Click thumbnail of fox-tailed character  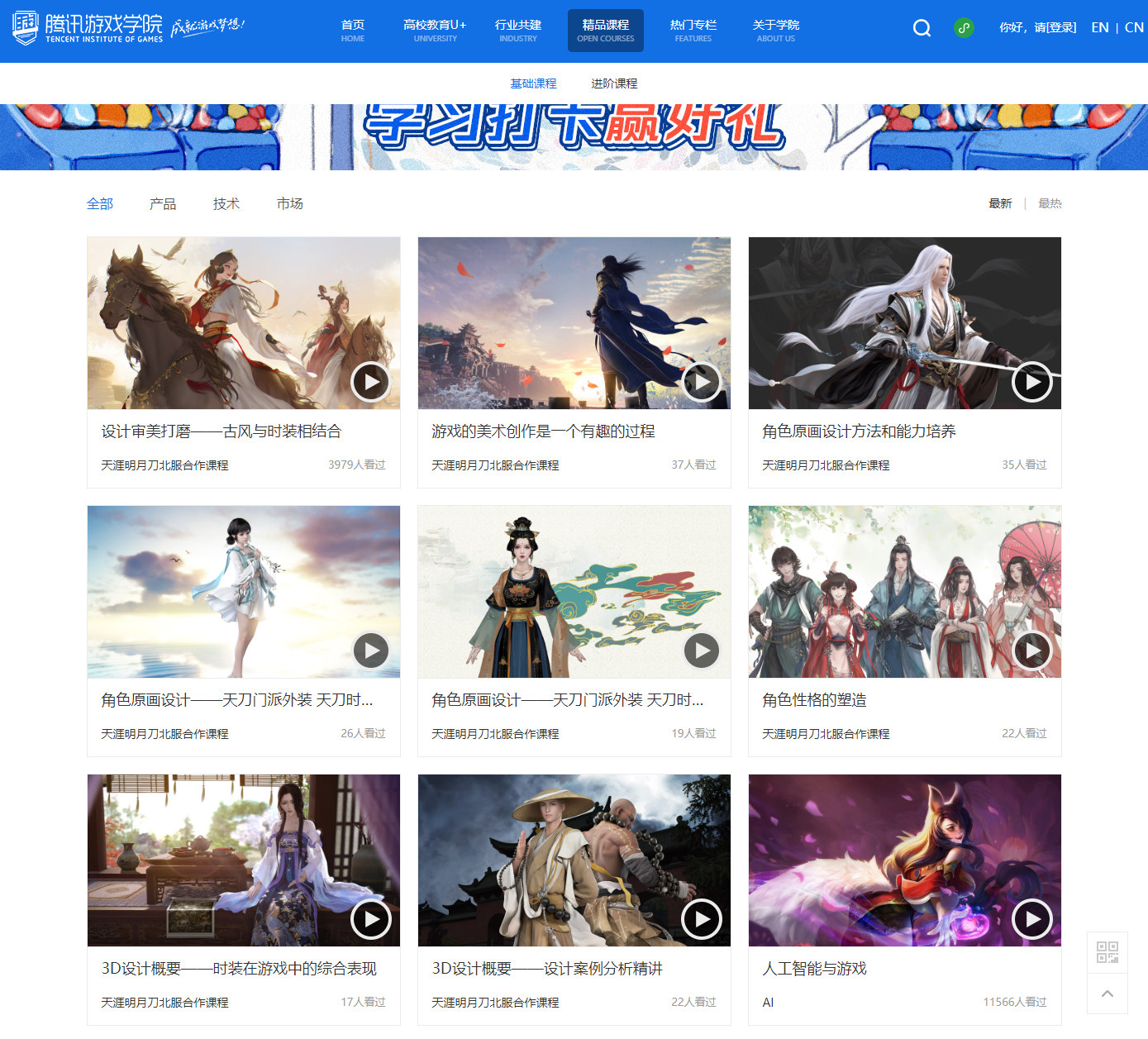coord(905,860)
